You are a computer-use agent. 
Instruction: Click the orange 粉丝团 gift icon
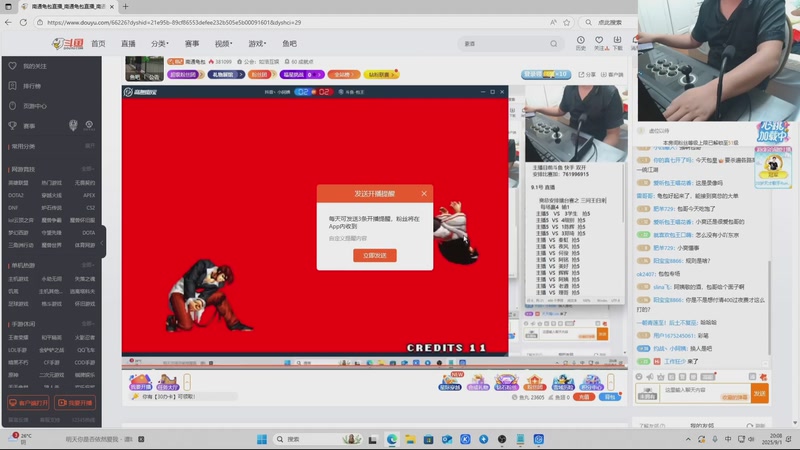(534, 382)
